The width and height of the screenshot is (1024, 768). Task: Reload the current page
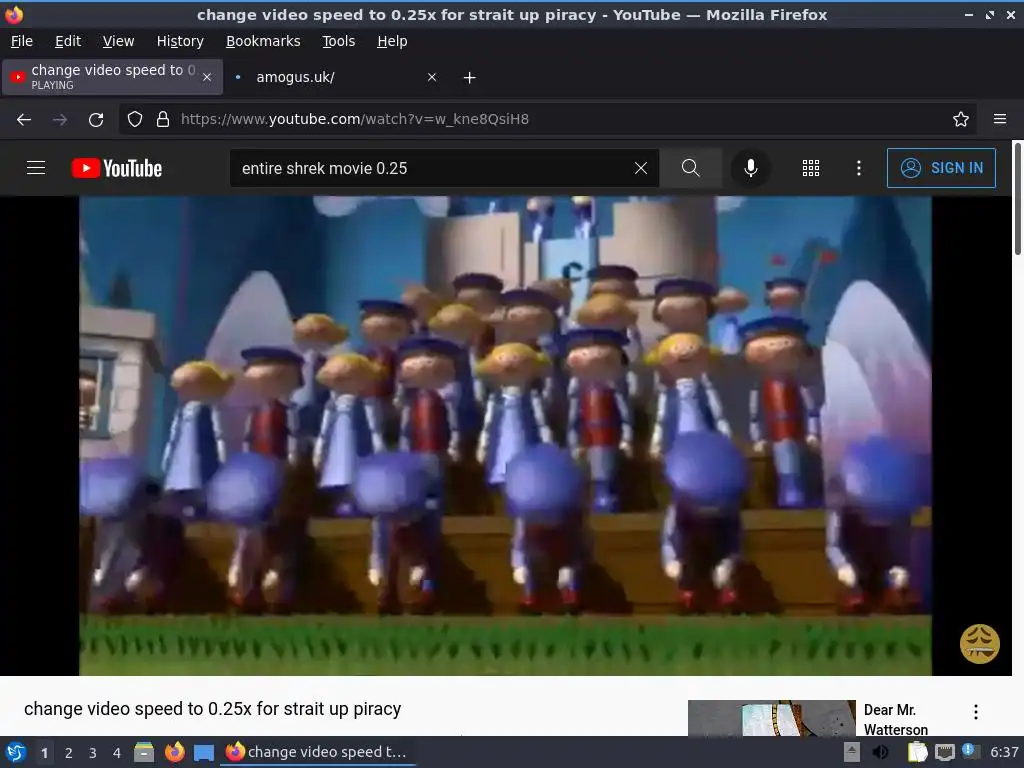click(x=96, y=120)
